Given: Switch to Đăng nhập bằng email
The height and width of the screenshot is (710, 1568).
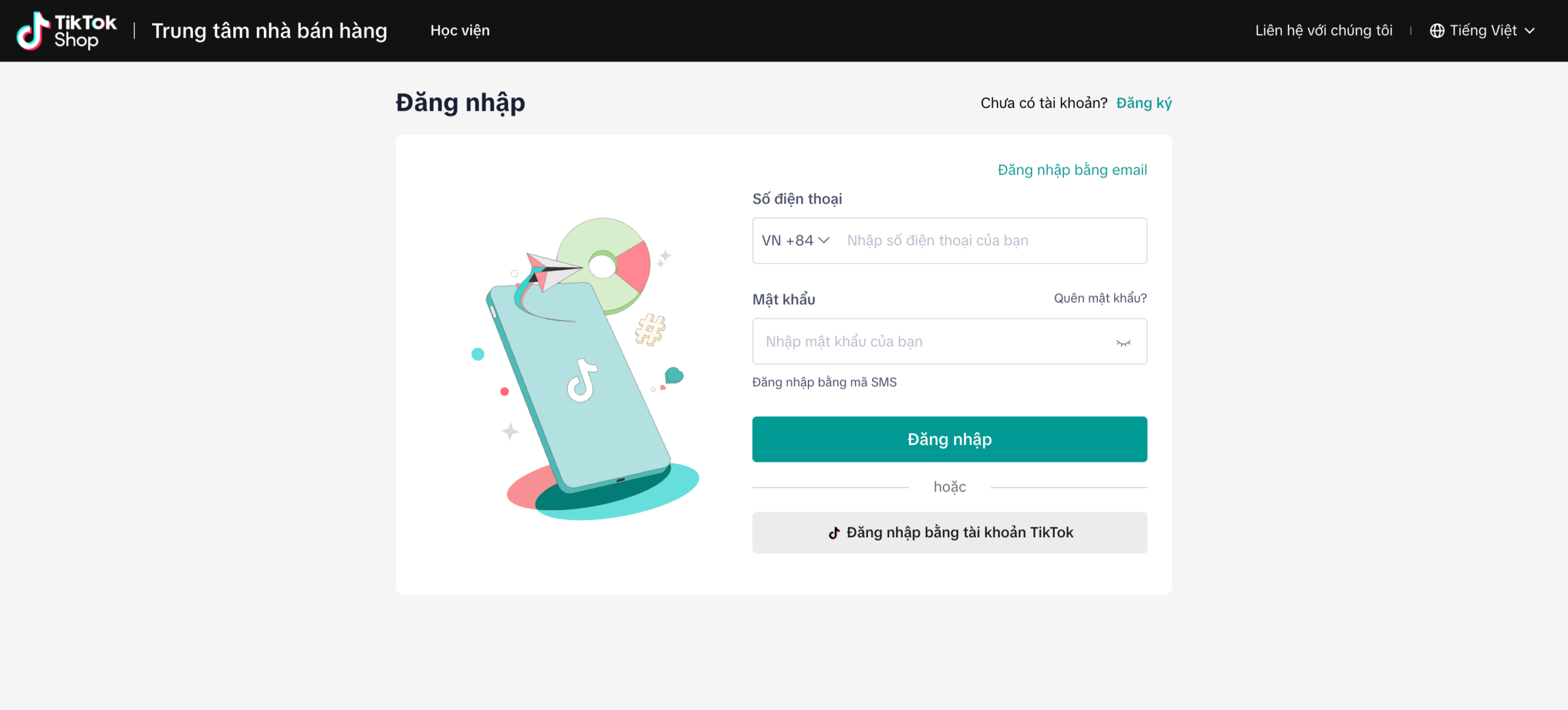Looking at the screenshot, I should [x=1072, y=170].
